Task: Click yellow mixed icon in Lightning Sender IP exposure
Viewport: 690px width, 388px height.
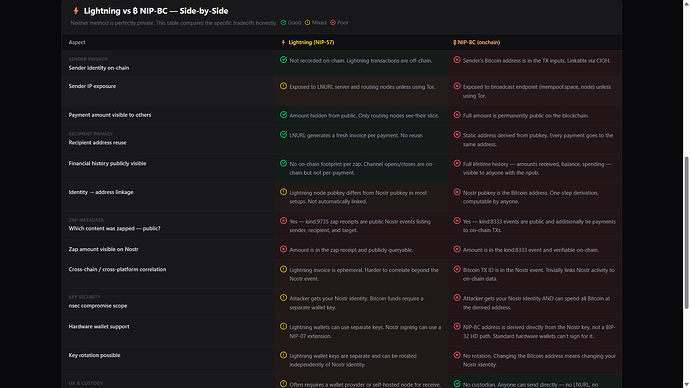Action: pyautogui.click(x=283, y=86)
